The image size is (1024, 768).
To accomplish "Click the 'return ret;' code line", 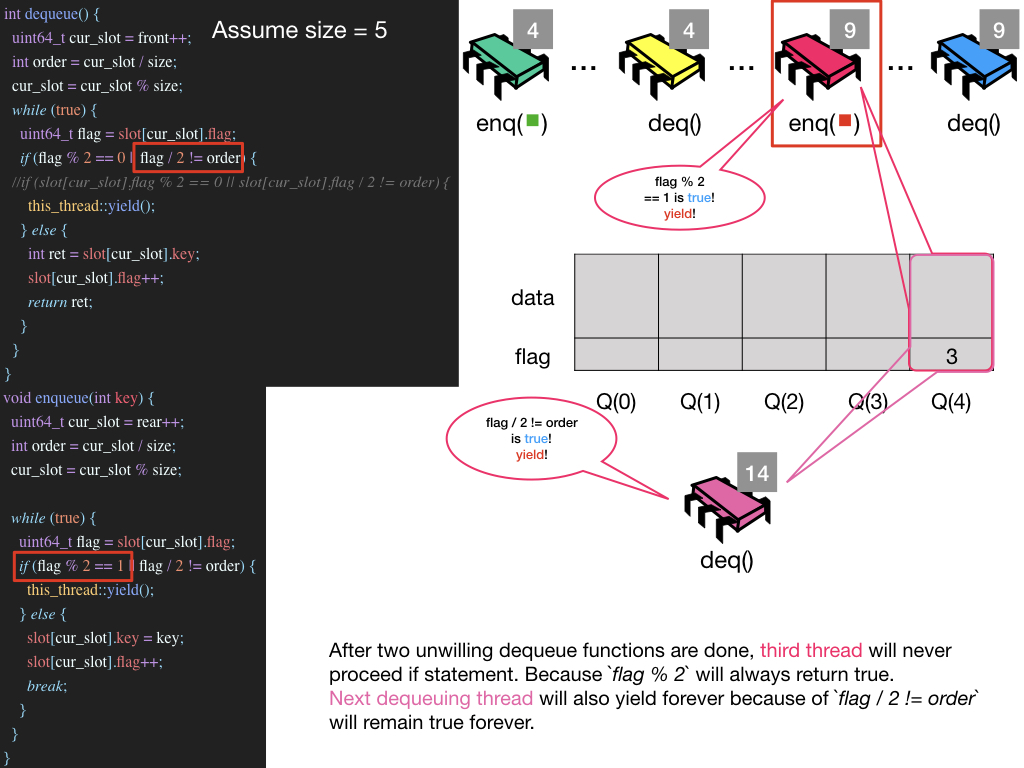I will click(60, 302).
